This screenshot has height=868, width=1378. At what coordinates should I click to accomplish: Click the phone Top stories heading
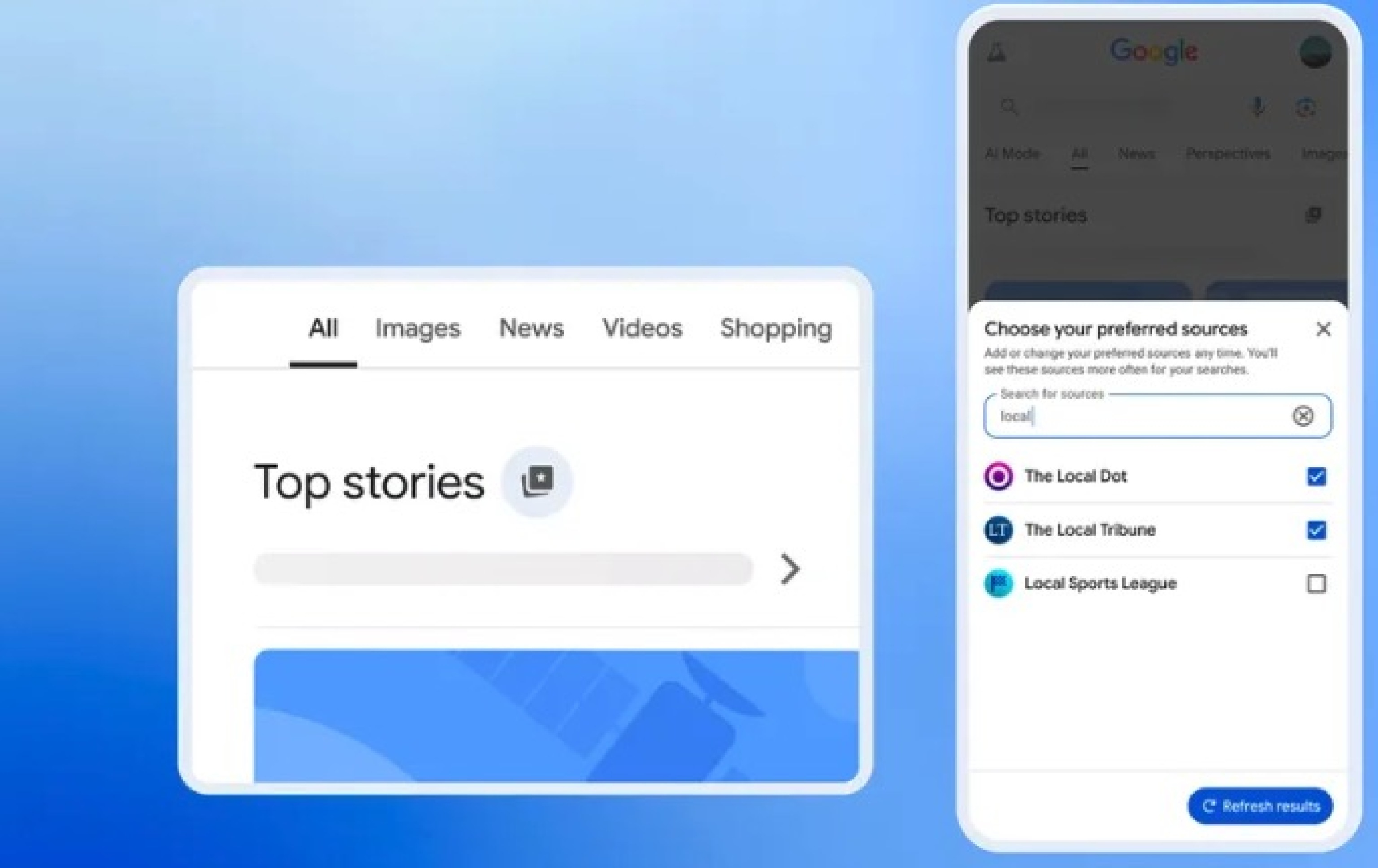1035,216
